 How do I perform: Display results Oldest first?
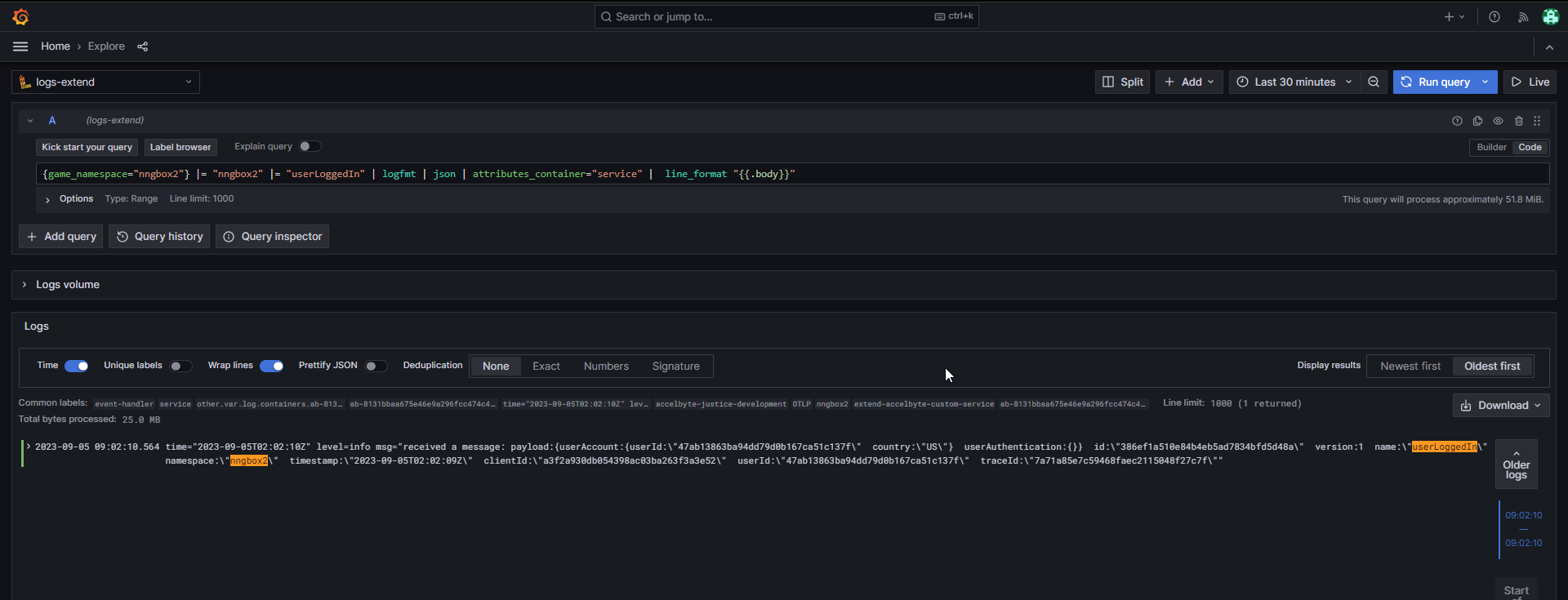tap(1492, 366)
